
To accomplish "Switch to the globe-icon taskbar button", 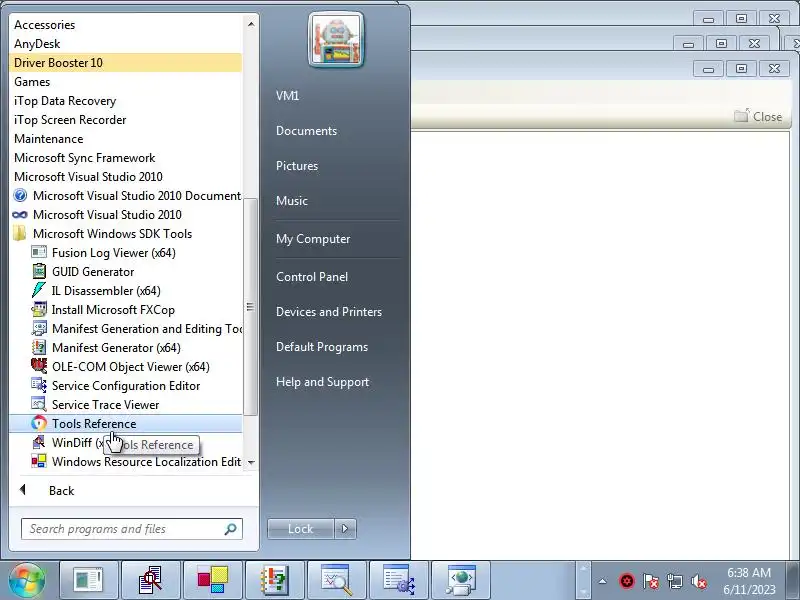I will 461,580.
